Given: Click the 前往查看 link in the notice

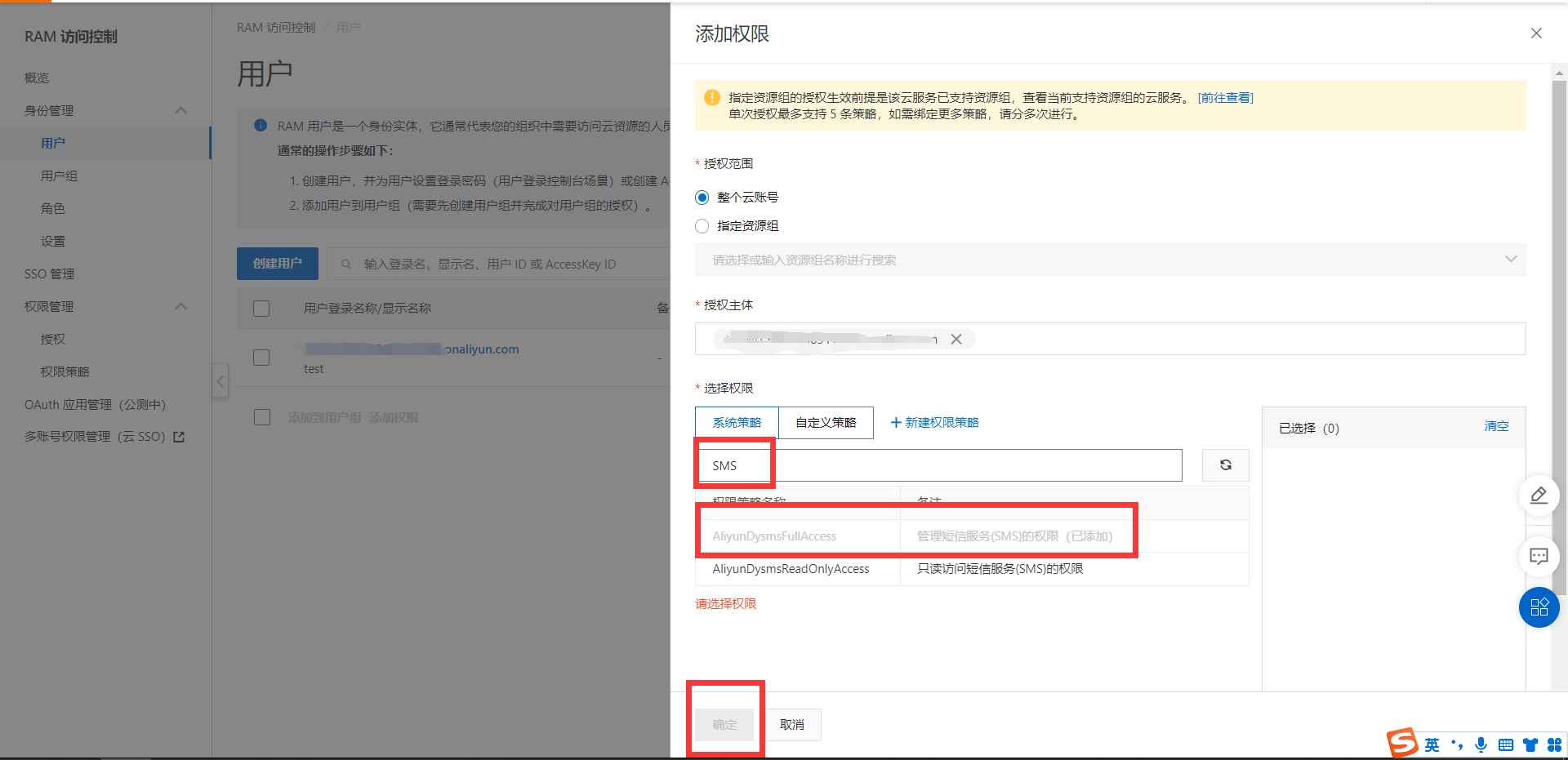Looking at the screenshot, I should 1225,98.
